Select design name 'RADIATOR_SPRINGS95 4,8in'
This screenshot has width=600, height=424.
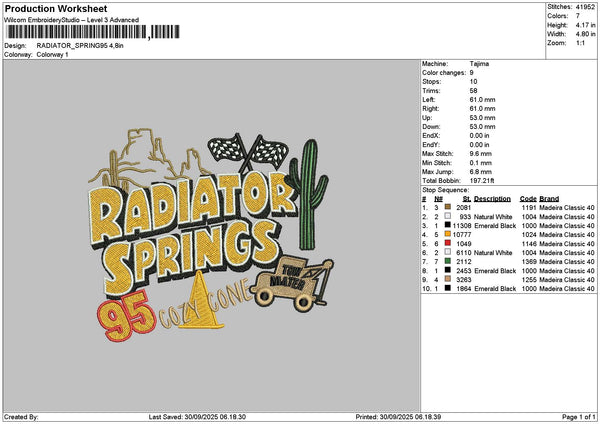click(80, 46)
